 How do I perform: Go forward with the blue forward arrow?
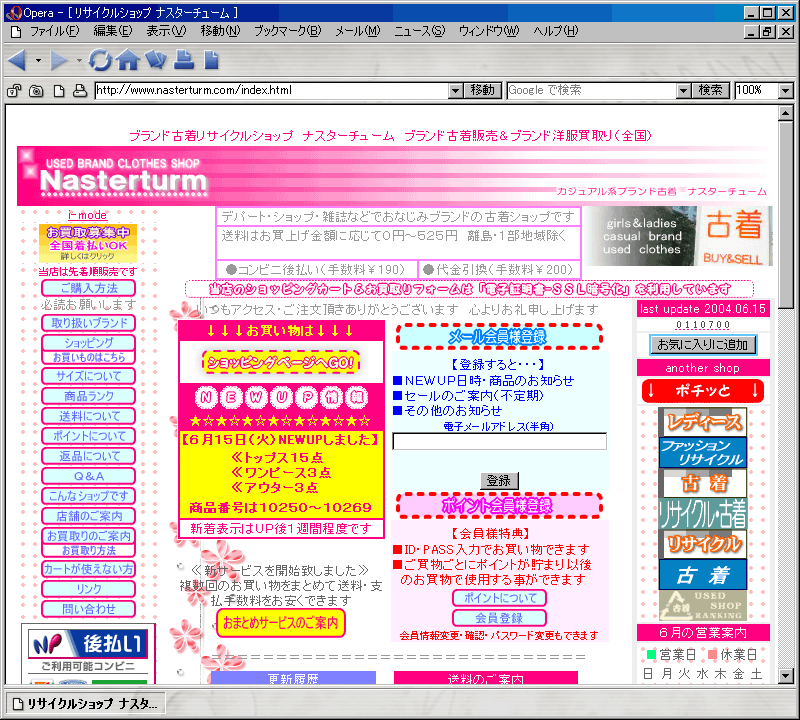tap(59, 60)
